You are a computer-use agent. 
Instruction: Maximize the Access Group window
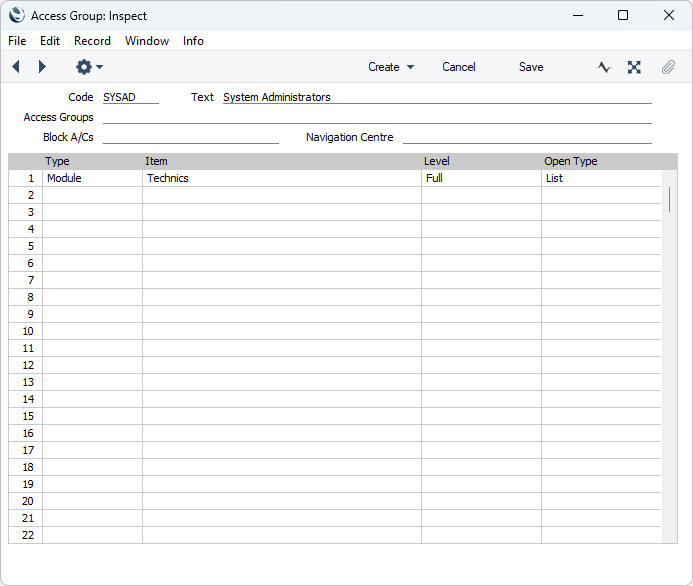623,15
